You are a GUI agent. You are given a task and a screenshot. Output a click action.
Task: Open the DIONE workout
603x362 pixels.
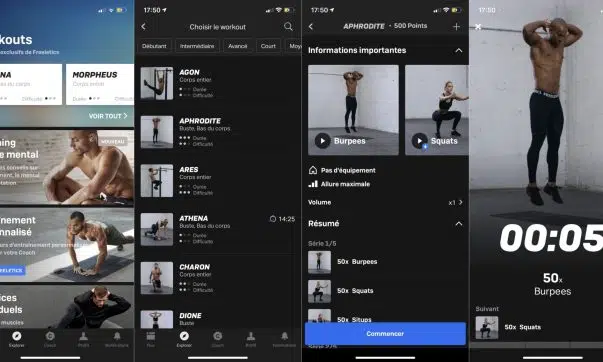tap(218, 319)
